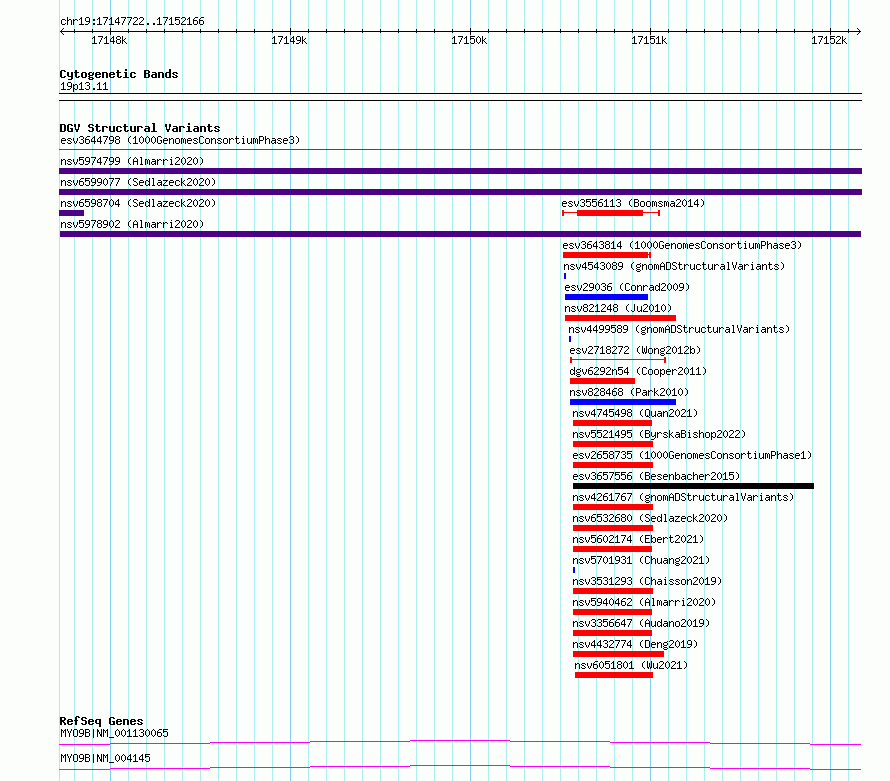
Task: Click the esv3556113 (Boomsma2014) label
Action: tap(633, 203)
